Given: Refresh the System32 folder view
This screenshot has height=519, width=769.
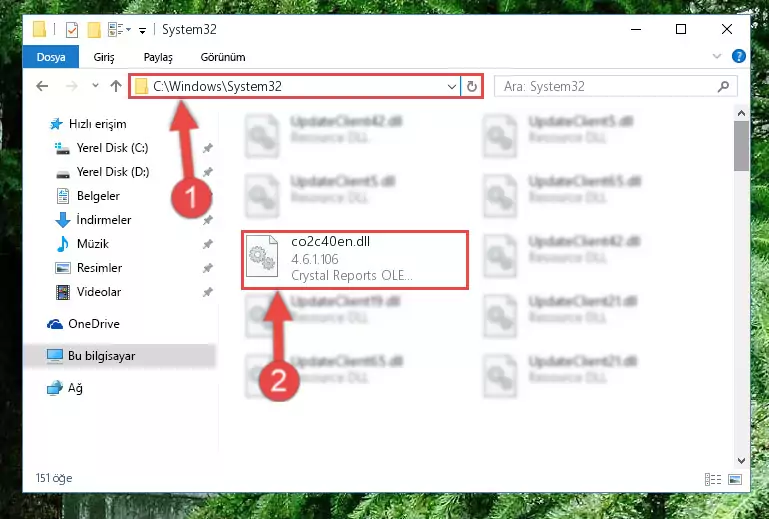Looking at the screenshot, I should pos(472,87).
